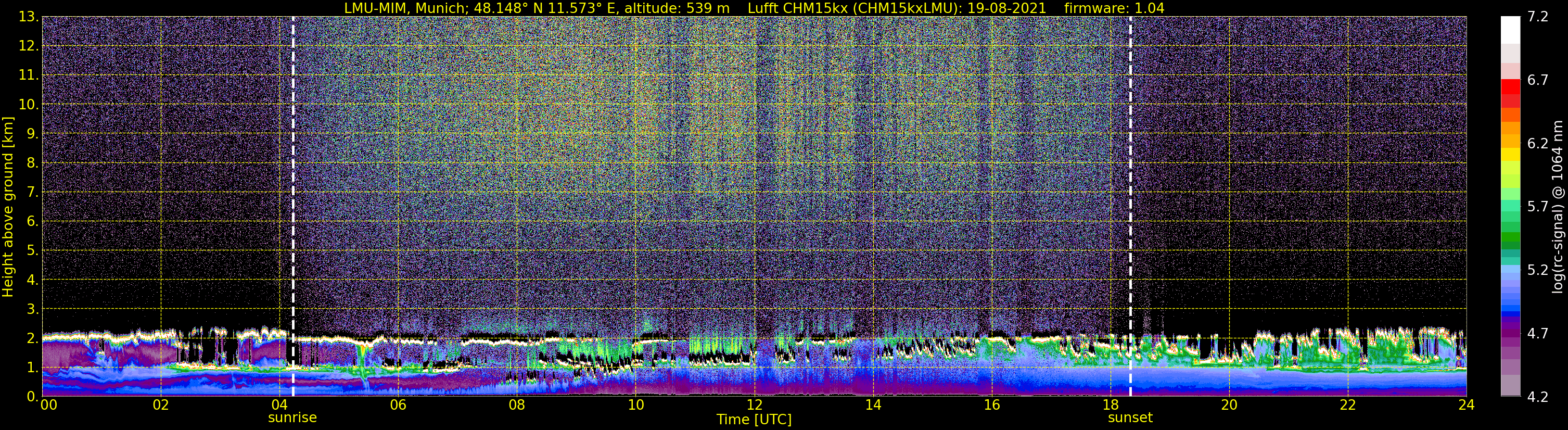The image size is (1568, 430).
Task: Click the colorbar tick label "7.2"
Action: 1538,17
